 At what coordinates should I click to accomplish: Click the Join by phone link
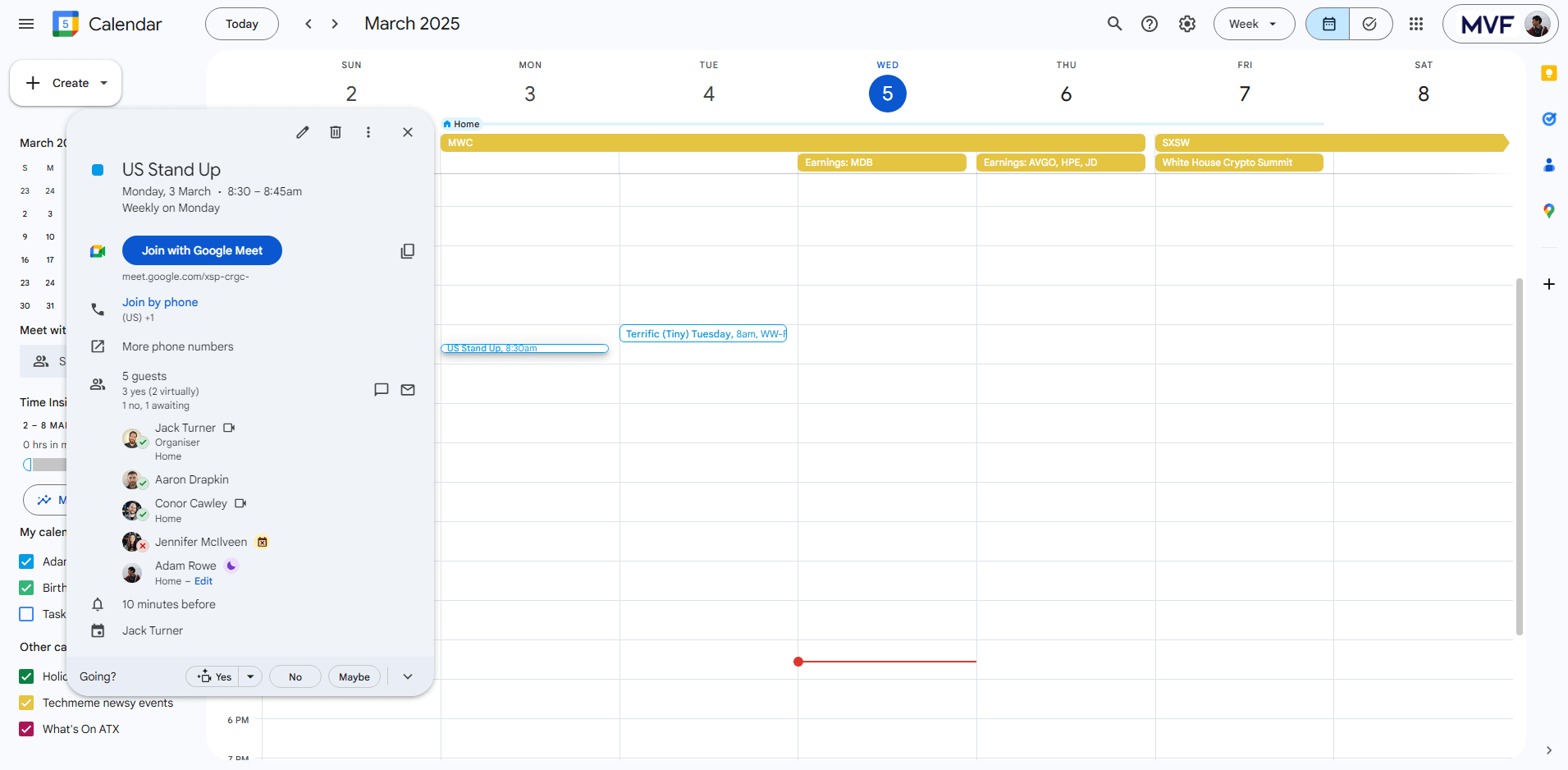coord(160,302)
